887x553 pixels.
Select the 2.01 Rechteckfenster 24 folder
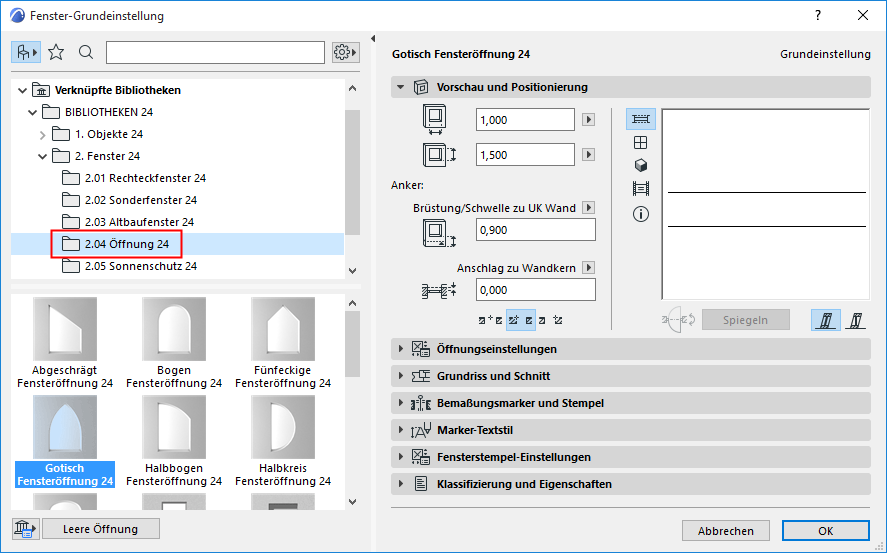pos(145,178)
